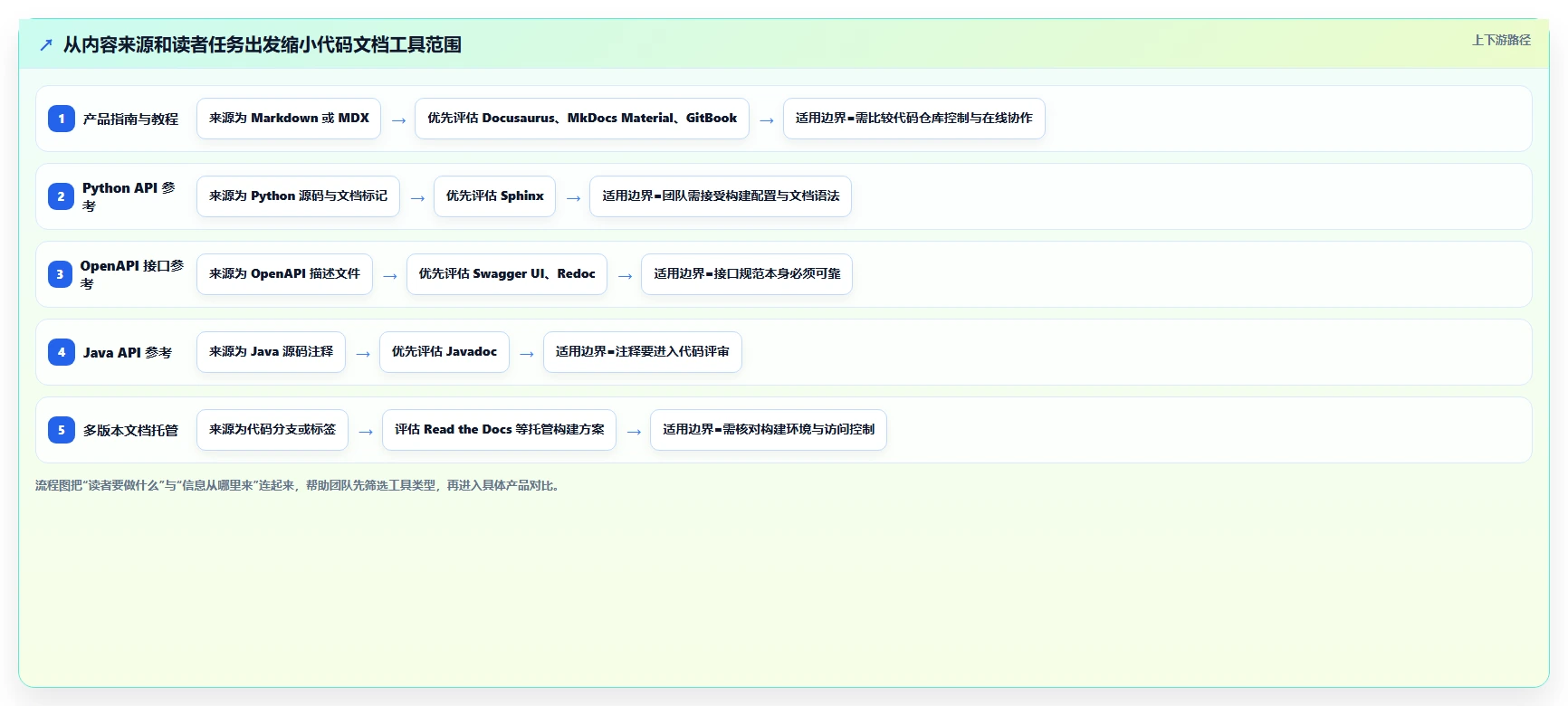1568x706 pixels.
Task: Click 来源为 Java 源码注释 box
Action: (x=271, y=352)
